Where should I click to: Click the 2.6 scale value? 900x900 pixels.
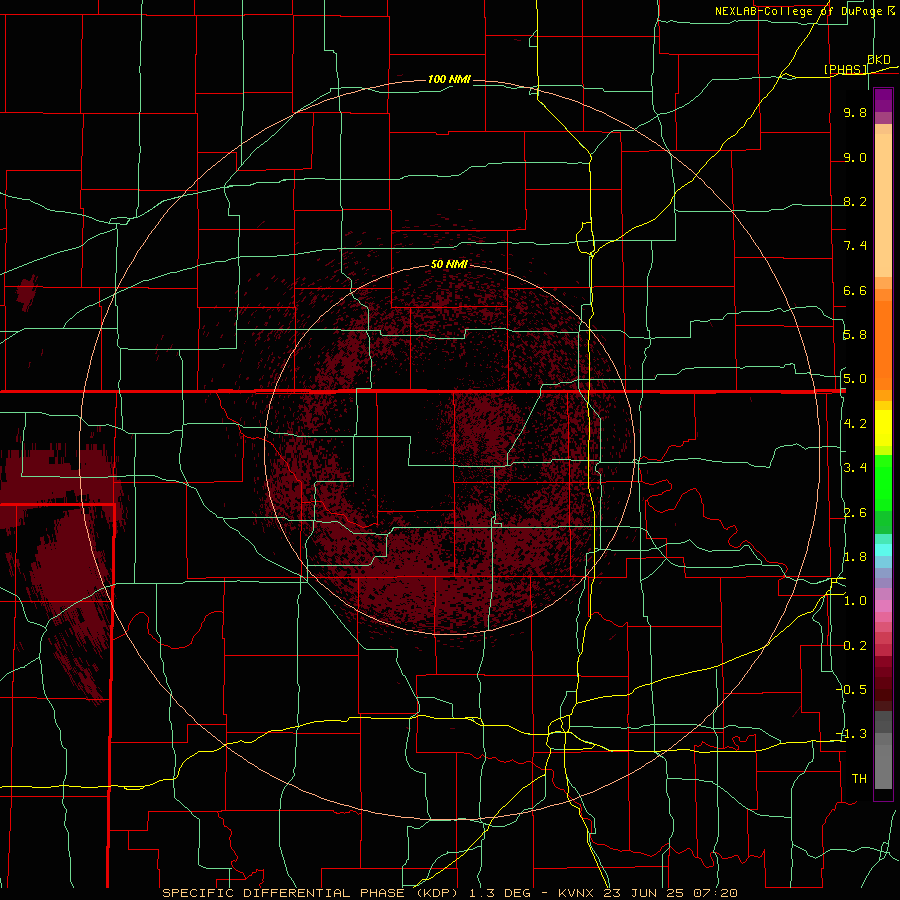tap(855, 513)
